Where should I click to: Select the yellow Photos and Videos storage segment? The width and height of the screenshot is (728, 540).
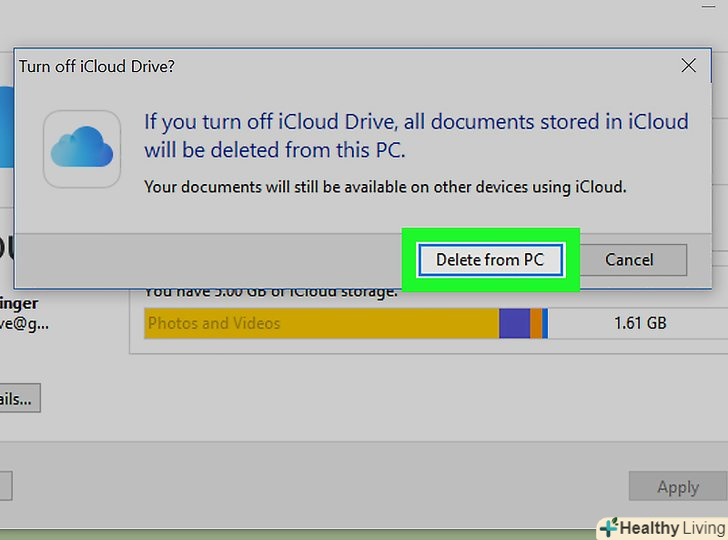(320, 323)
